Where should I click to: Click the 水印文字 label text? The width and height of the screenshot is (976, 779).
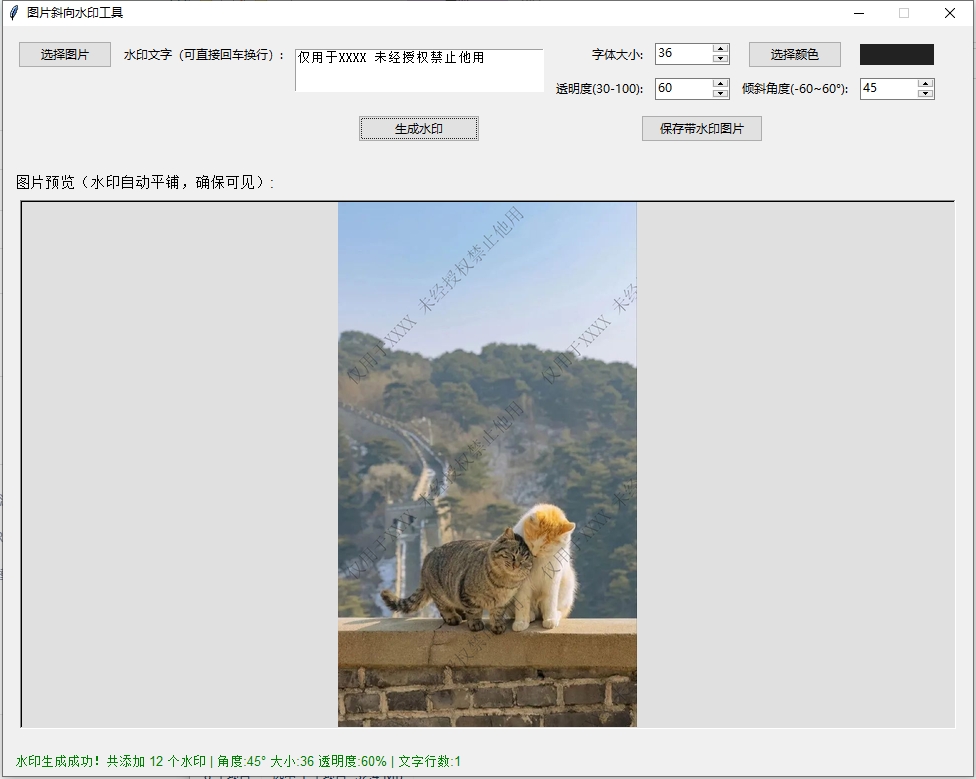click(x=204, y=55)
